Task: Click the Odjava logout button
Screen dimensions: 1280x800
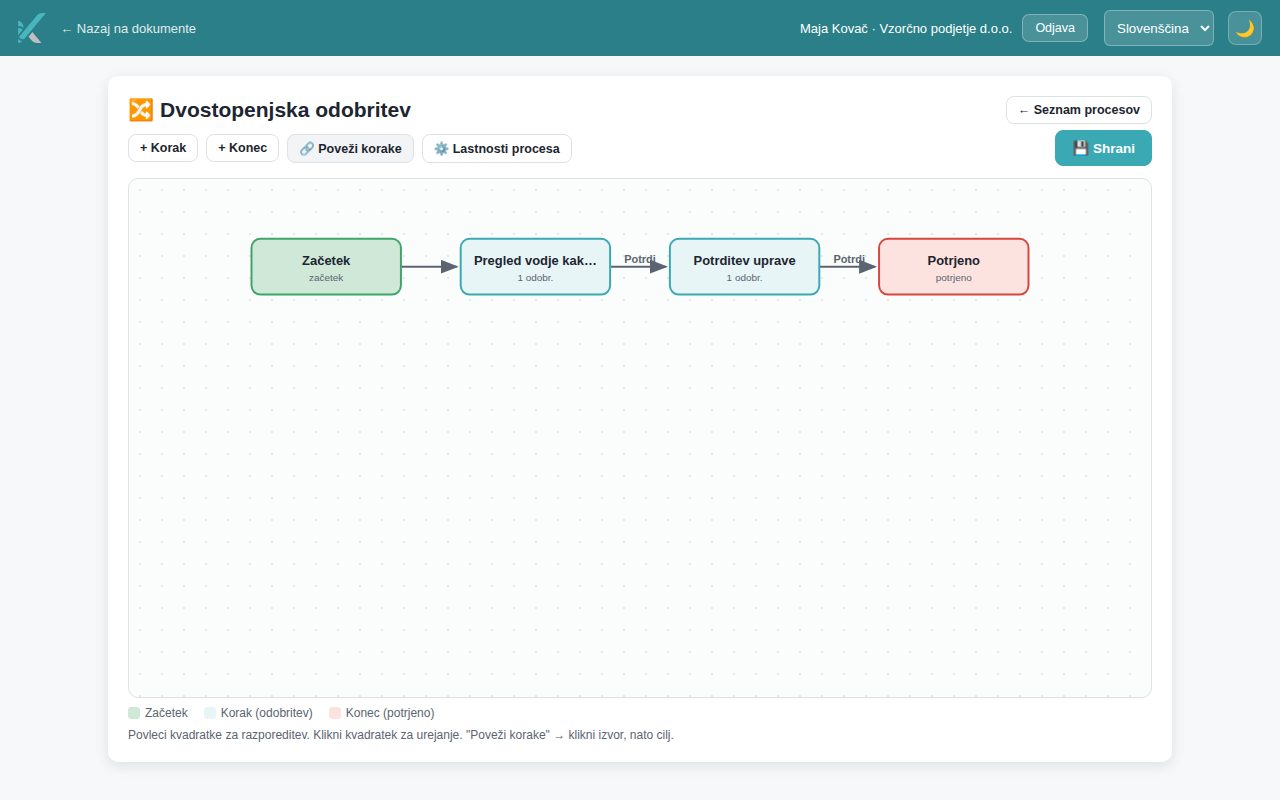Action: (1055, 28)
